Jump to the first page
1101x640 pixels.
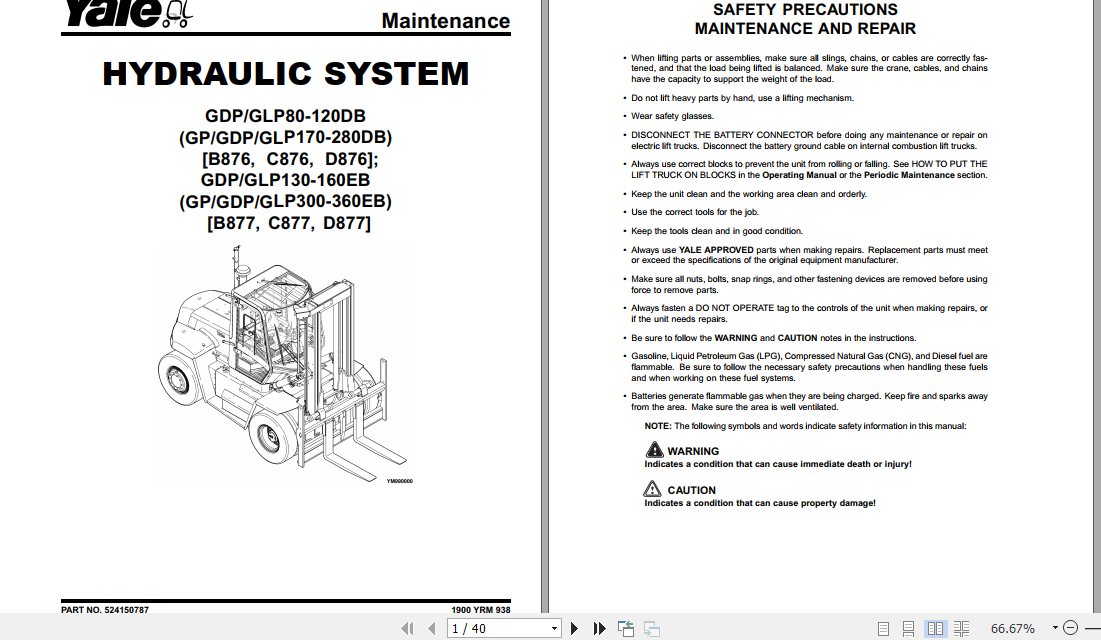coord(407,628)
